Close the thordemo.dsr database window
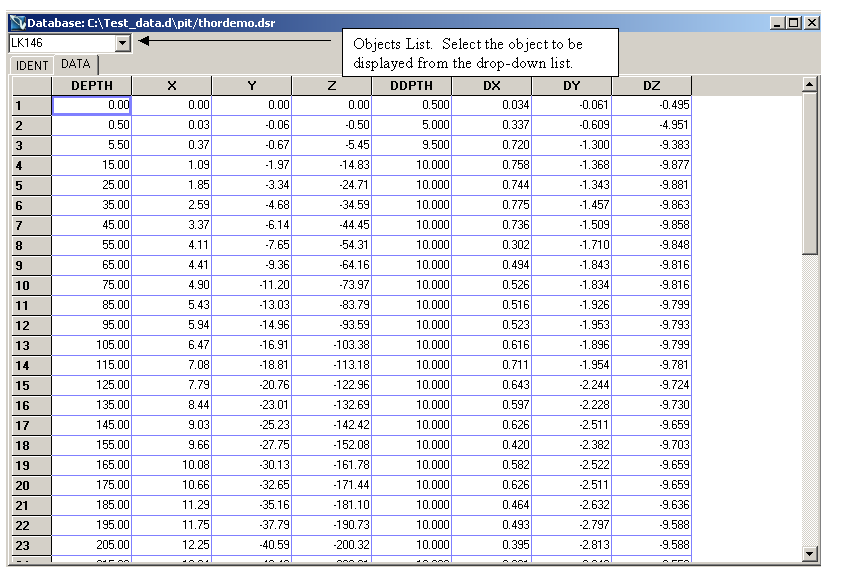Image resolution: width=841 pixels, height=579 pixels. [812, 23]
